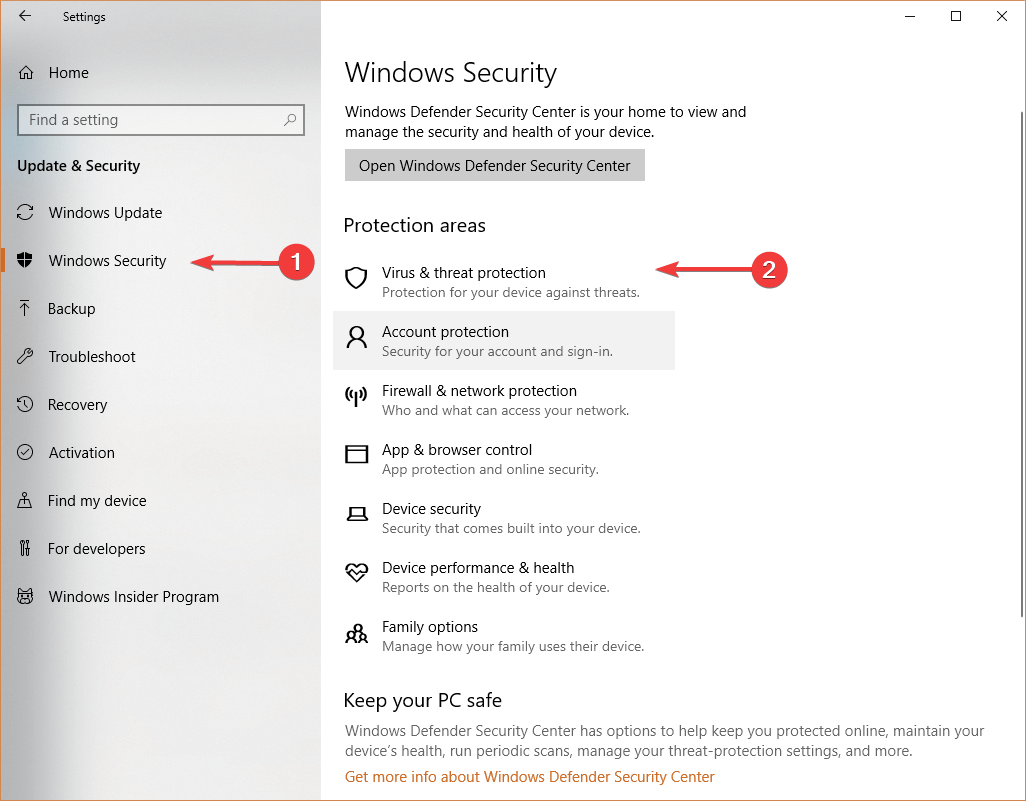This screenshot has height=801, width=1026.
Task: Click the back arrow
Action: (x=25, y=16)
